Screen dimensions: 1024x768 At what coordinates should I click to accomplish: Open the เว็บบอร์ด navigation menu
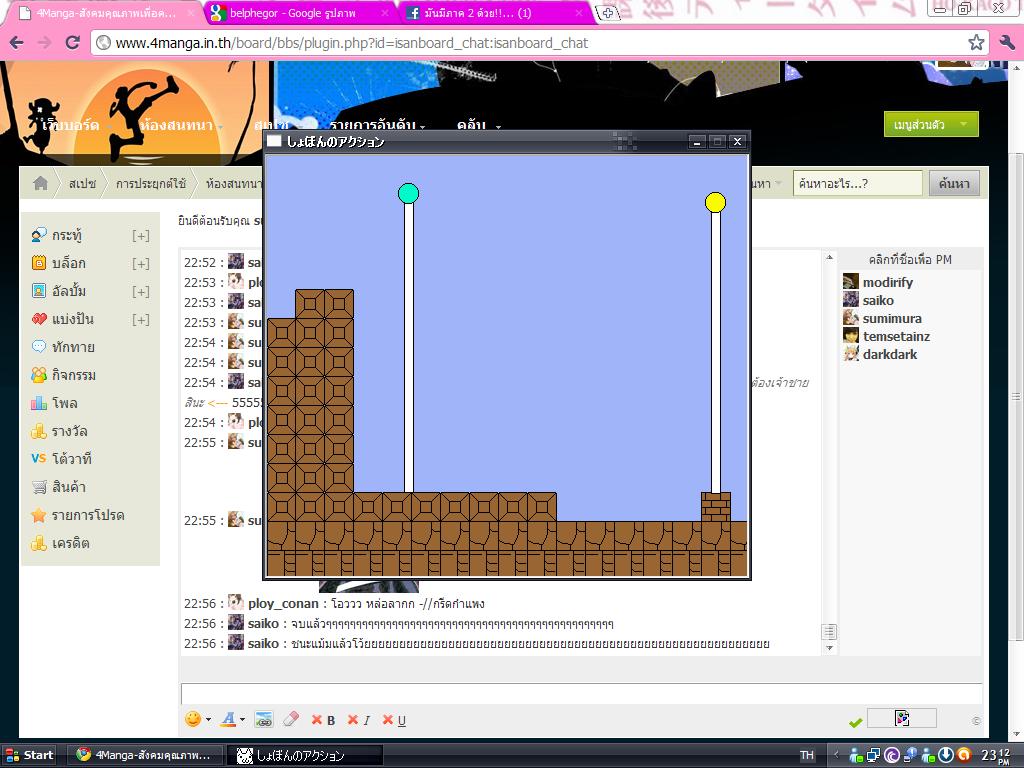click(71, 125)
